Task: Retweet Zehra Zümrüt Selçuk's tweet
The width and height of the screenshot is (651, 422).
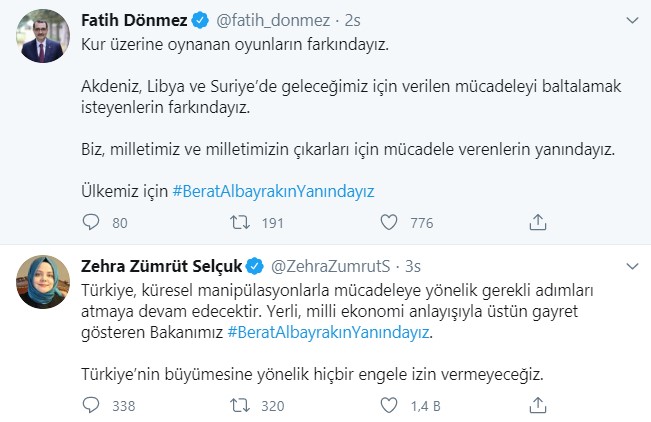Action: pos(240,405)
